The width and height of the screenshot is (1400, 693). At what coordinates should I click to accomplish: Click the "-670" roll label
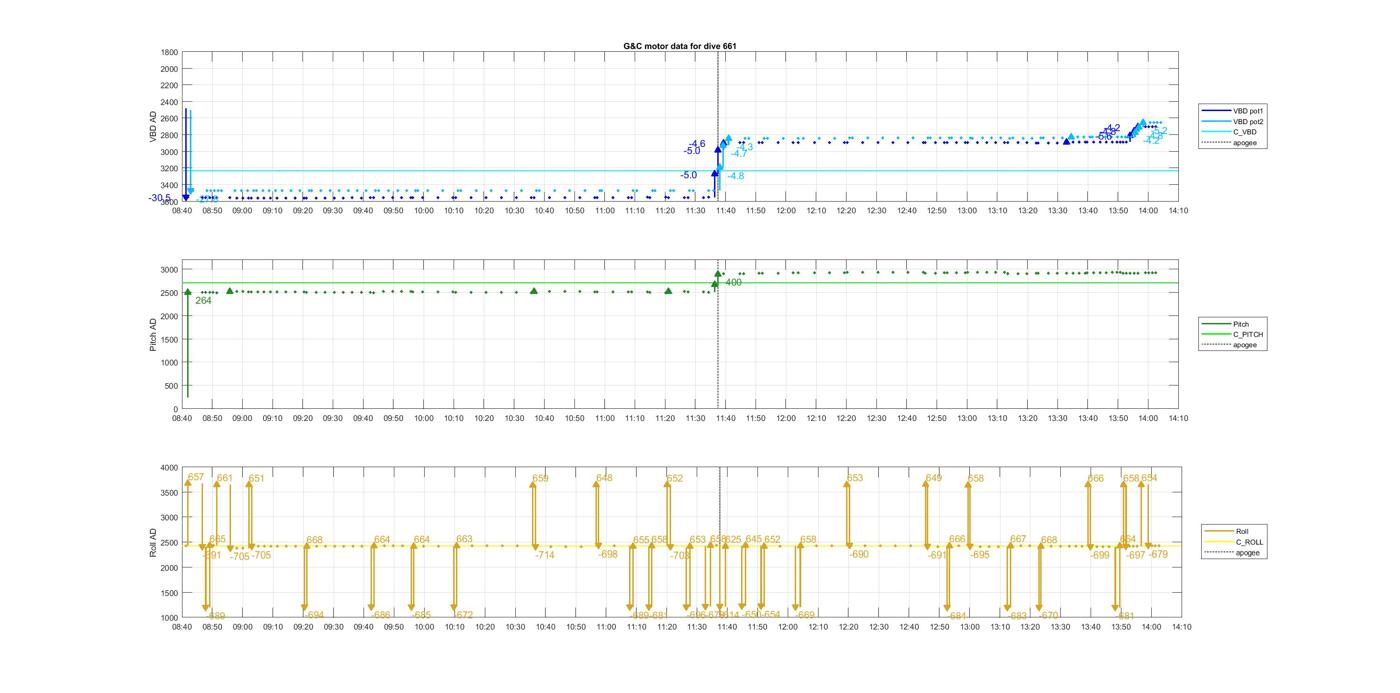click(1049, 615)
